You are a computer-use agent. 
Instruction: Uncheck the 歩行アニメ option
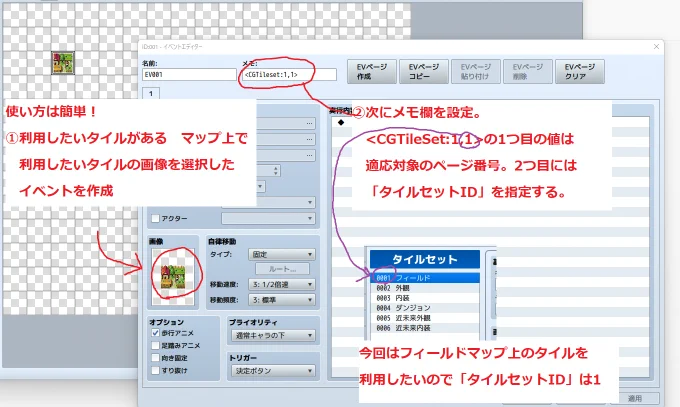(155, 333)
